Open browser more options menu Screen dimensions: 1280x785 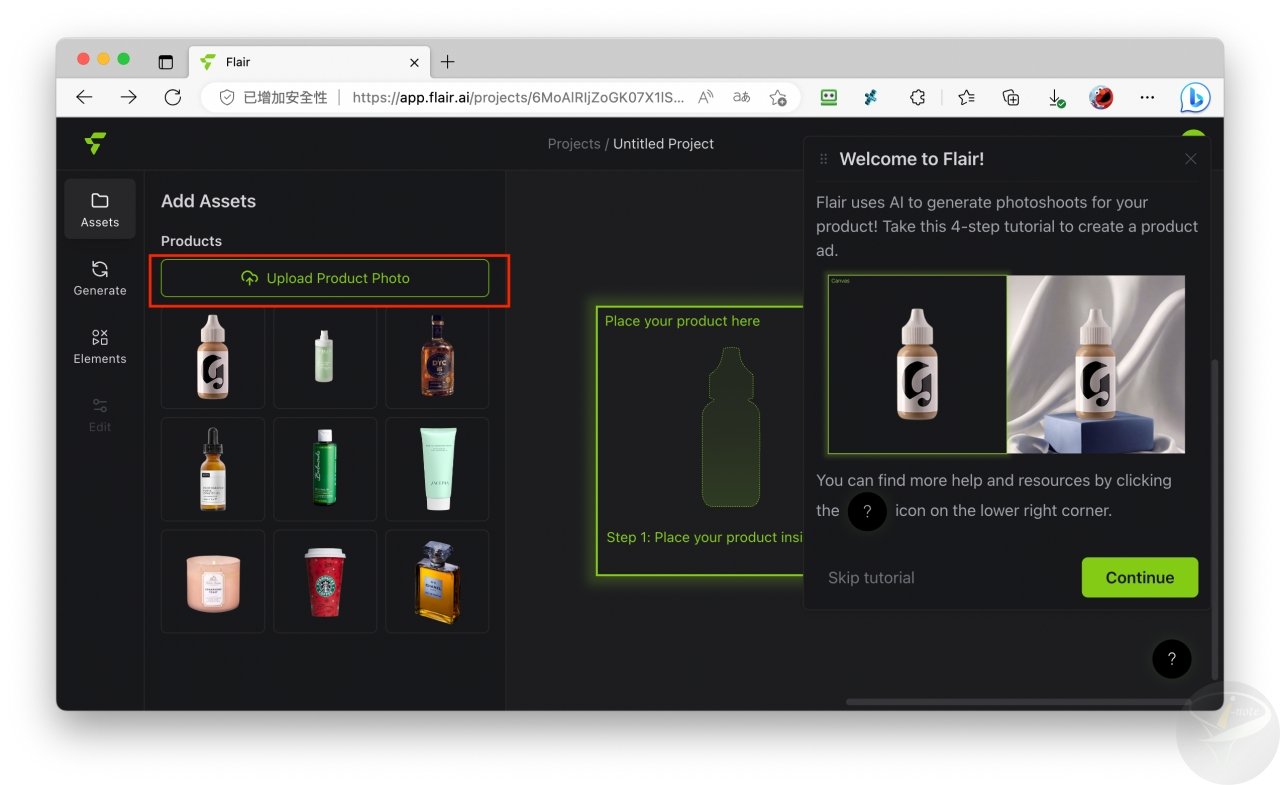pos(1147,97)
